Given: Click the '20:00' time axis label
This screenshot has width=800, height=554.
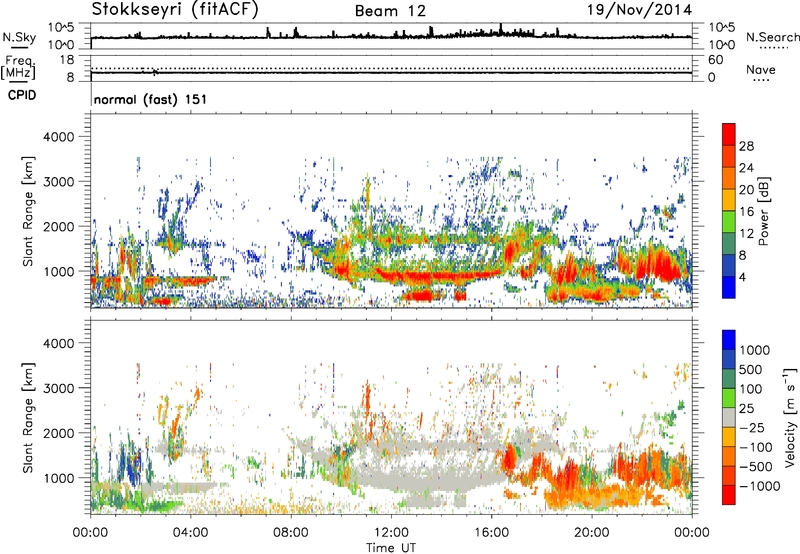Looking at the screenshot, I should coord(591,533).
